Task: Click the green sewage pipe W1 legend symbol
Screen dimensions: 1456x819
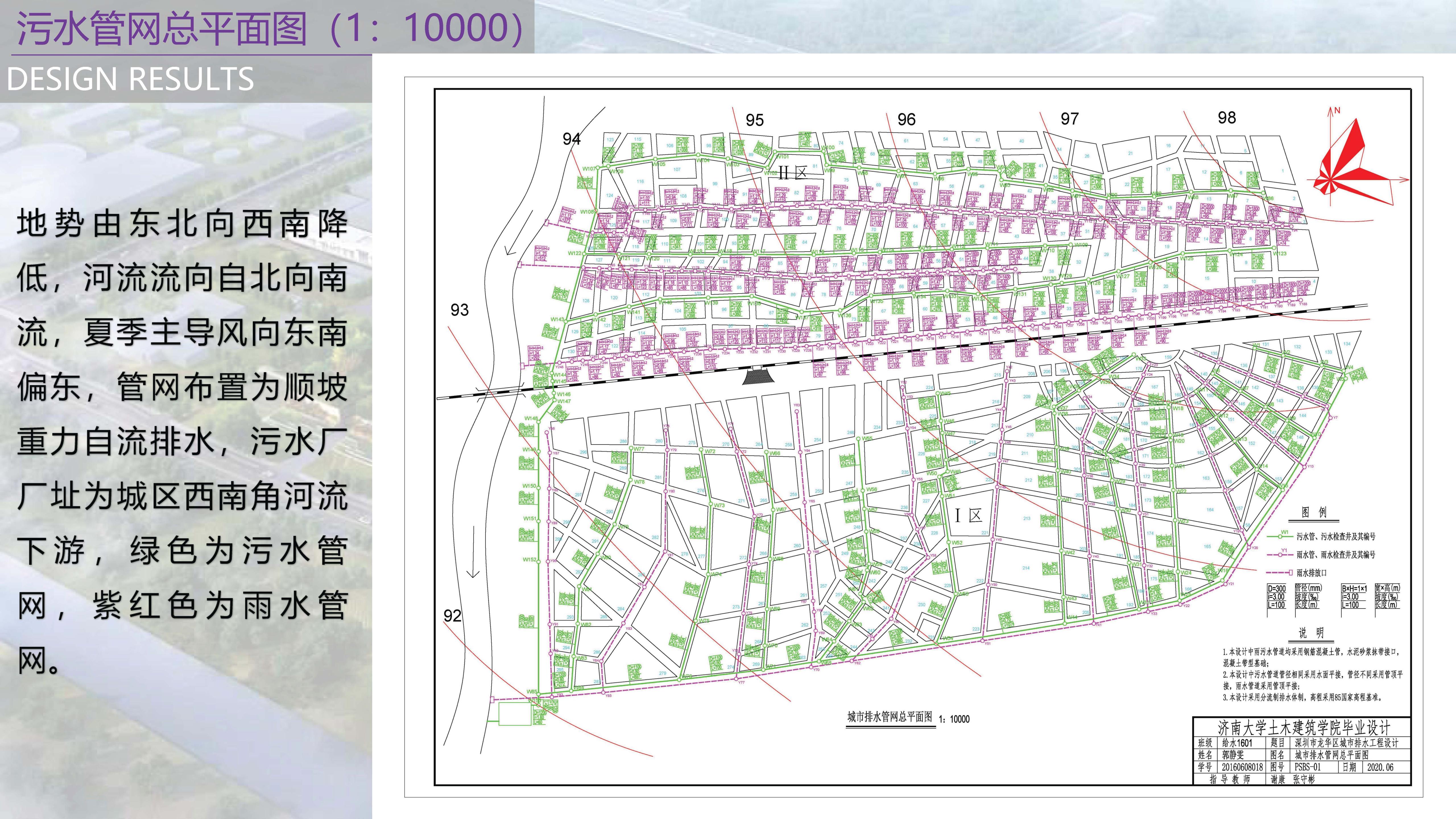Action: 1280,536
